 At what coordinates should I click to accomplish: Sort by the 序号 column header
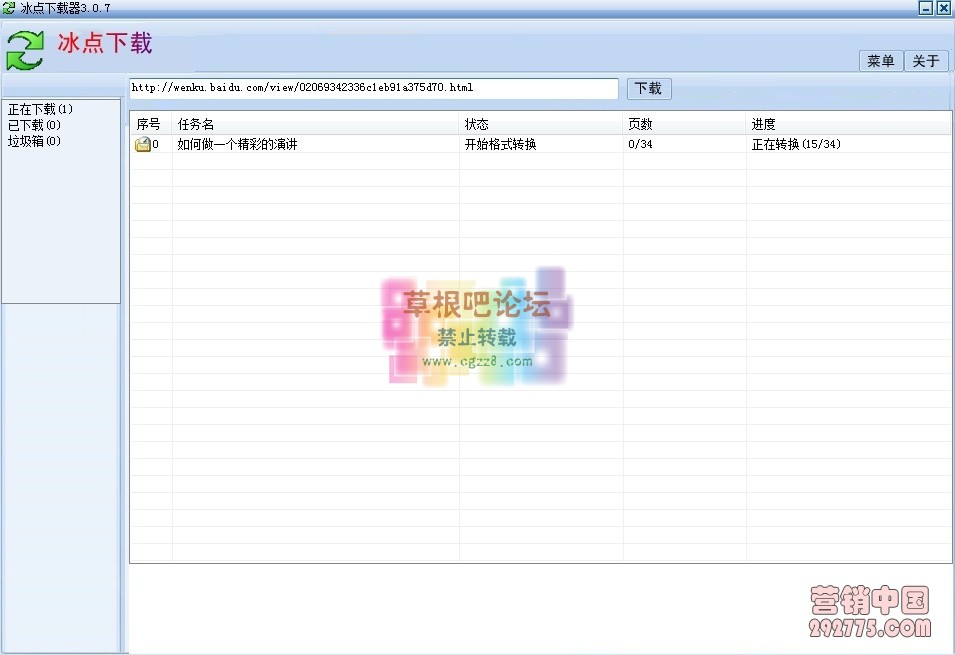149,124
